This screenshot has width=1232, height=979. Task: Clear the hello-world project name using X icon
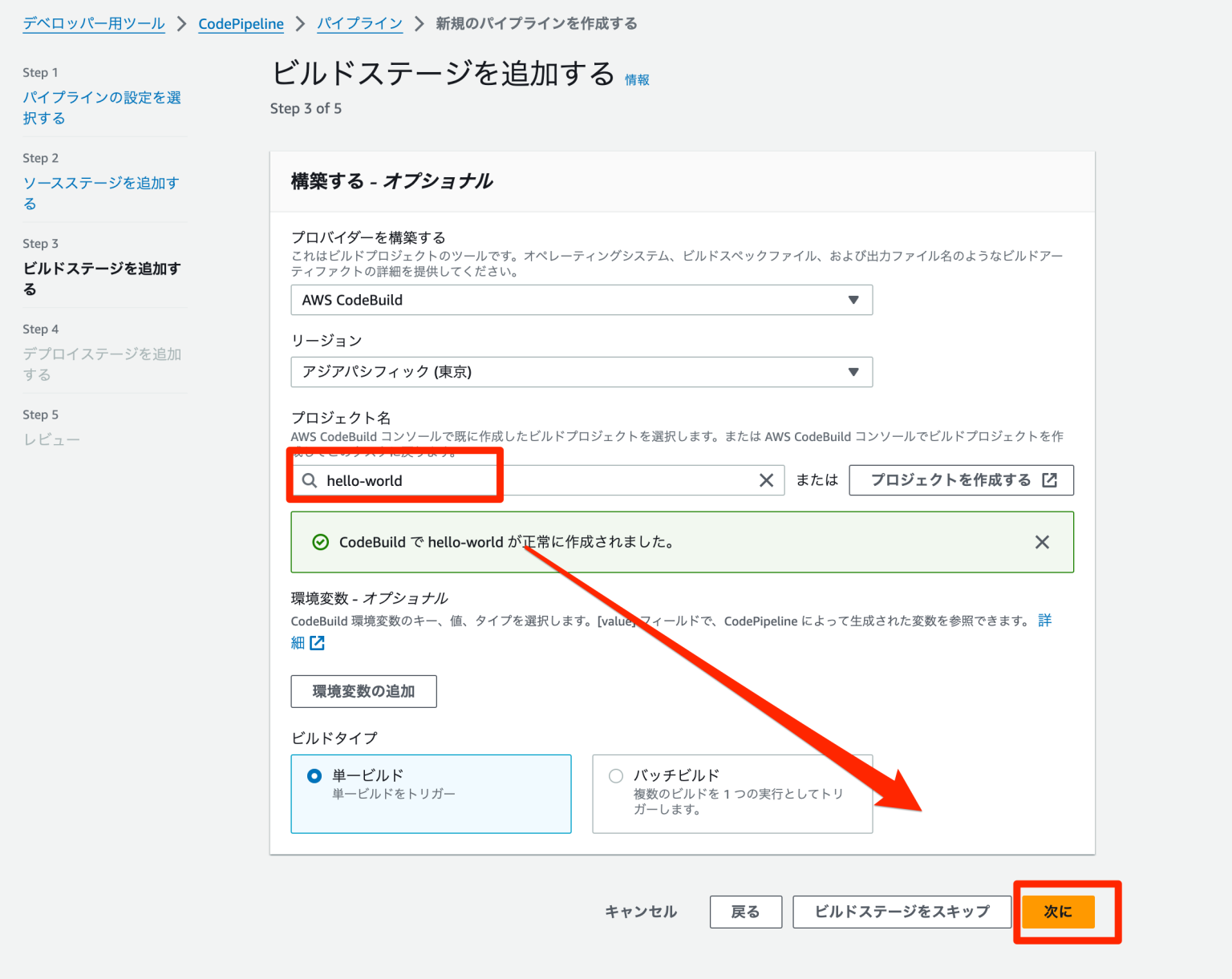[767, 480]
